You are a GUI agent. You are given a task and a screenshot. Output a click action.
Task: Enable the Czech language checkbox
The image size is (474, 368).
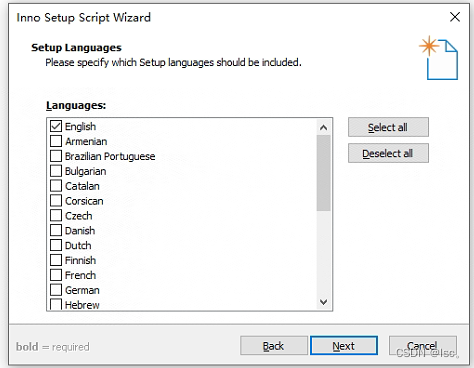pos(56,215)
